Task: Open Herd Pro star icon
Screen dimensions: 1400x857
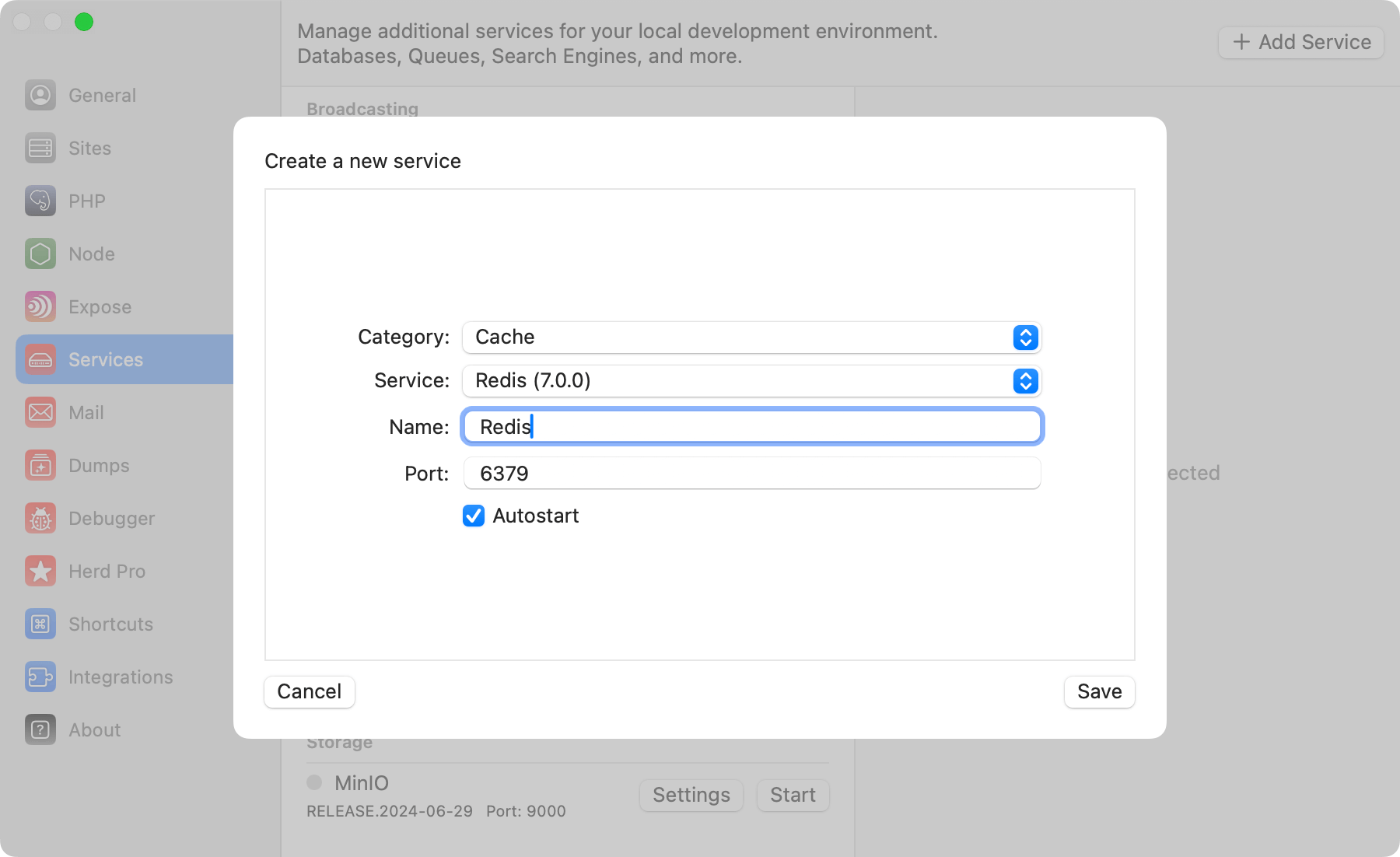Action: [x=40, y=571]
